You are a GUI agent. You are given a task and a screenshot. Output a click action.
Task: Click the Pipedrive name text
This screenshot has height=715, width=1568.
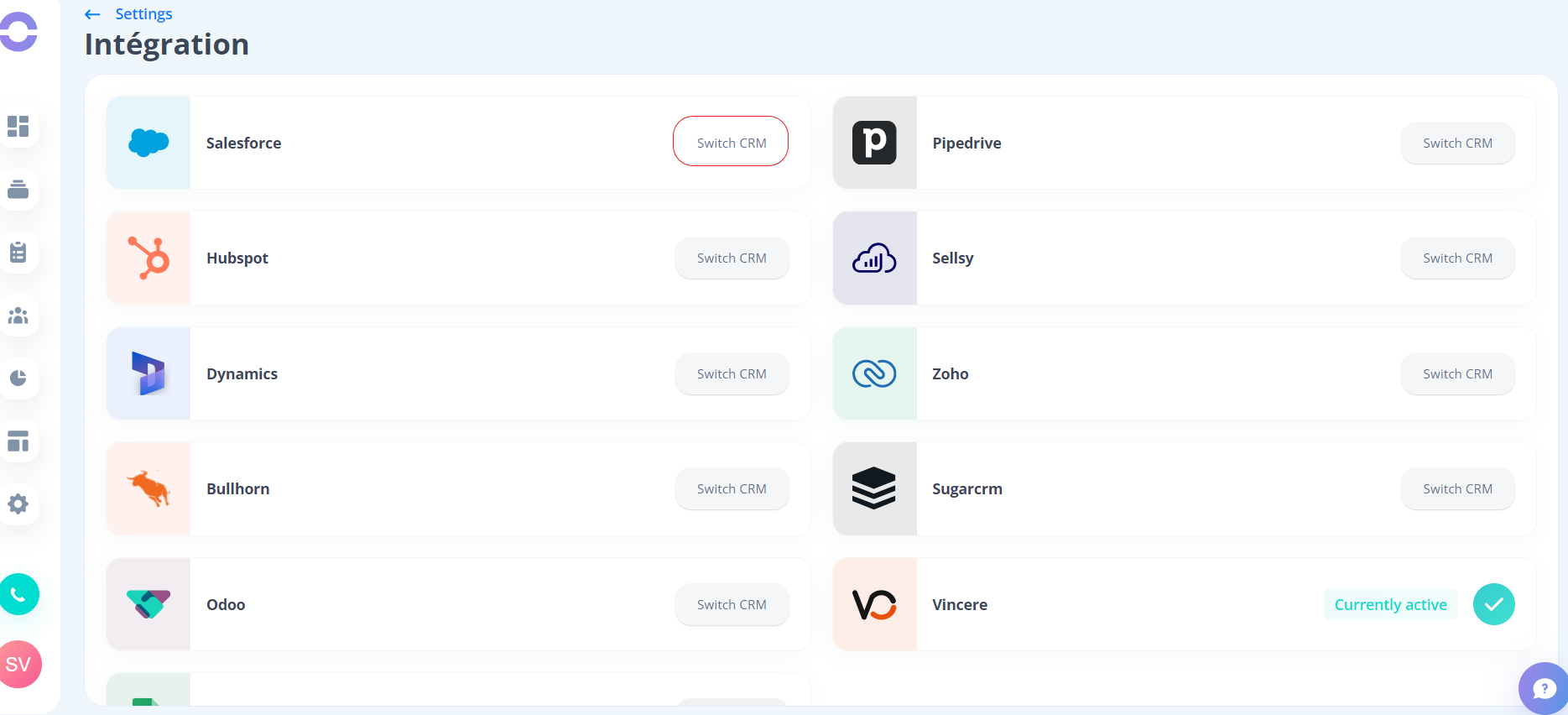pyautogui.click(x=966, y=143)
